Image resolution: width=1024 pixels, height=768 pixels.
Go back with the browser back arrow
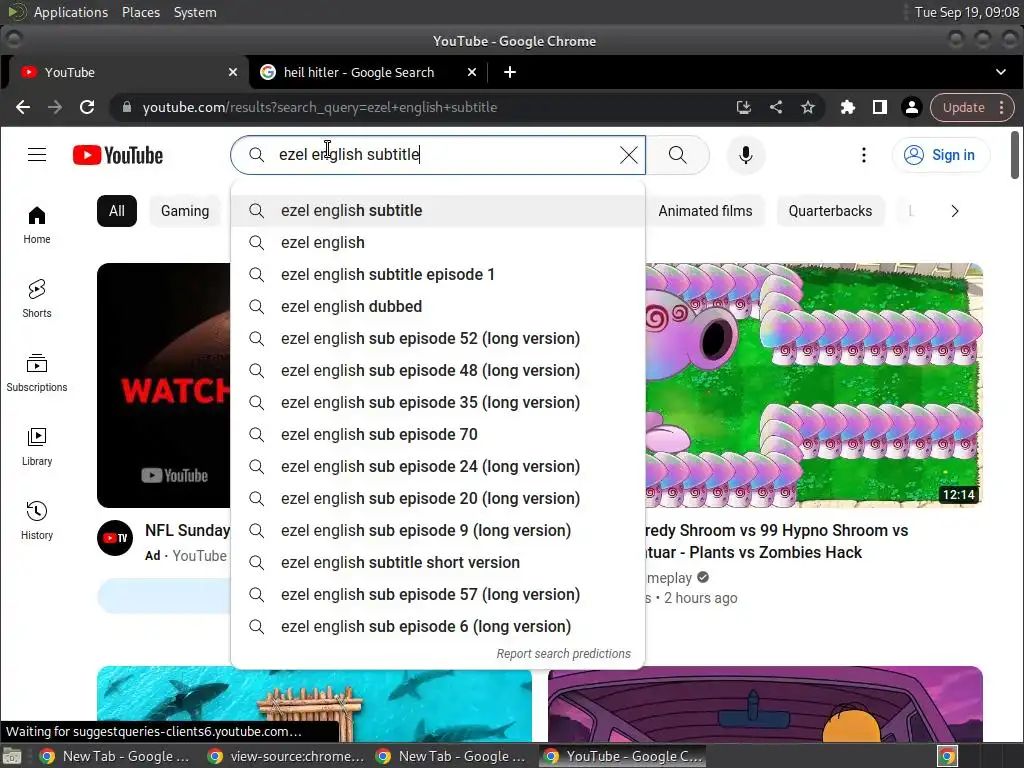(x=23, y=107)
